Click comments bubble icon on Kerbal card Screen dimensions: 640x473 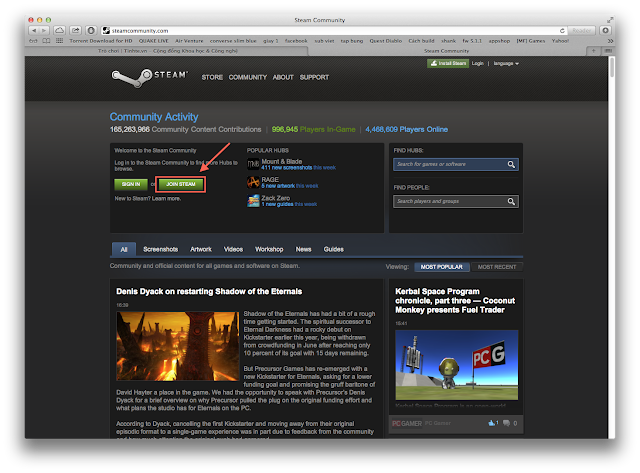506,423
